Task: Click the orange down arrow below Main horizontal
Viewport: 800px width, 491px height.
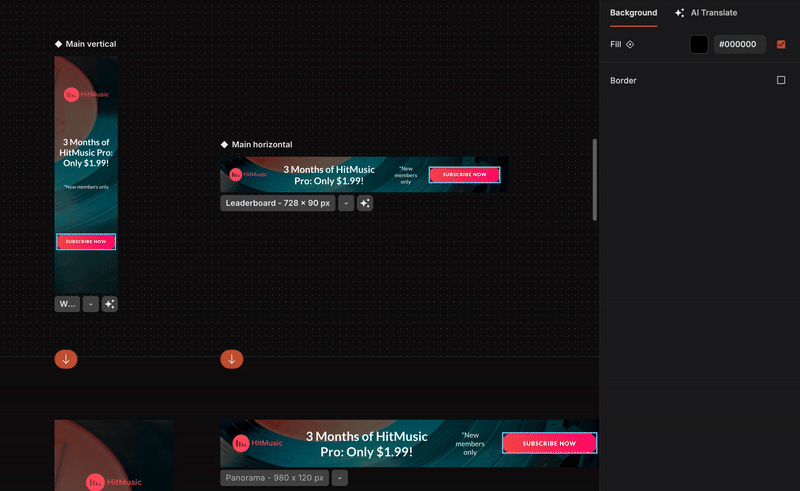Action: click(x=232, y=359)
